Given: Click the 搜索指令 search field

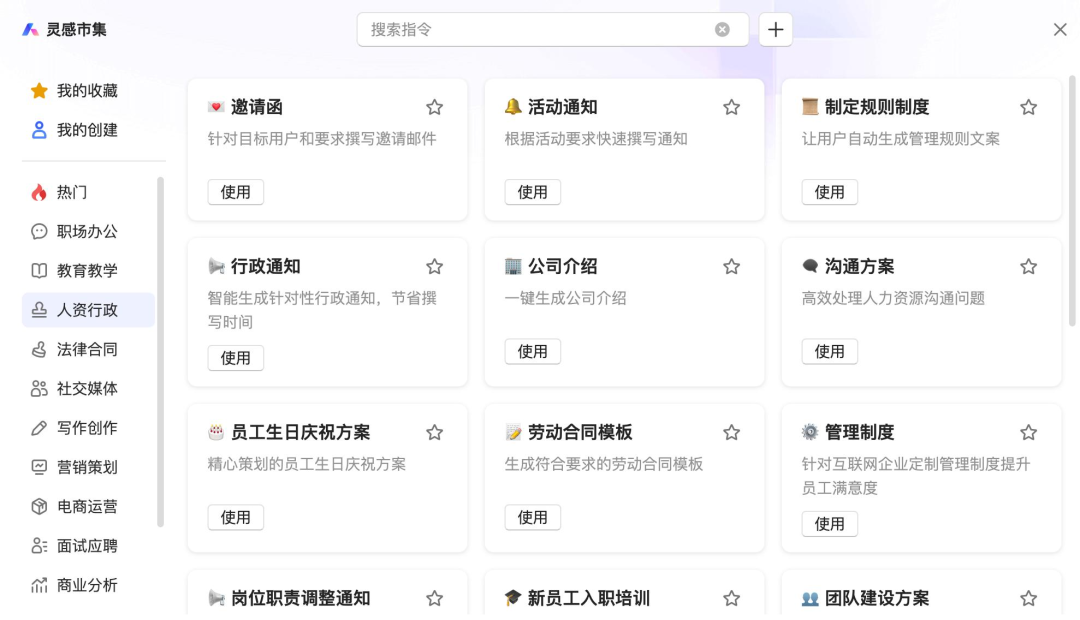Looking at the screenshot, I should (x=540, y=30).
